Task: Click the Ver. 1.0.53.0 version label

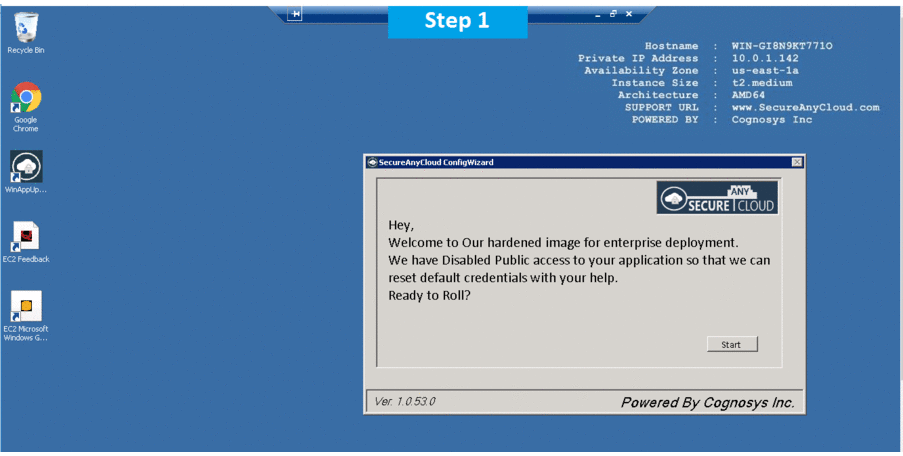Action: coord(405,401)
